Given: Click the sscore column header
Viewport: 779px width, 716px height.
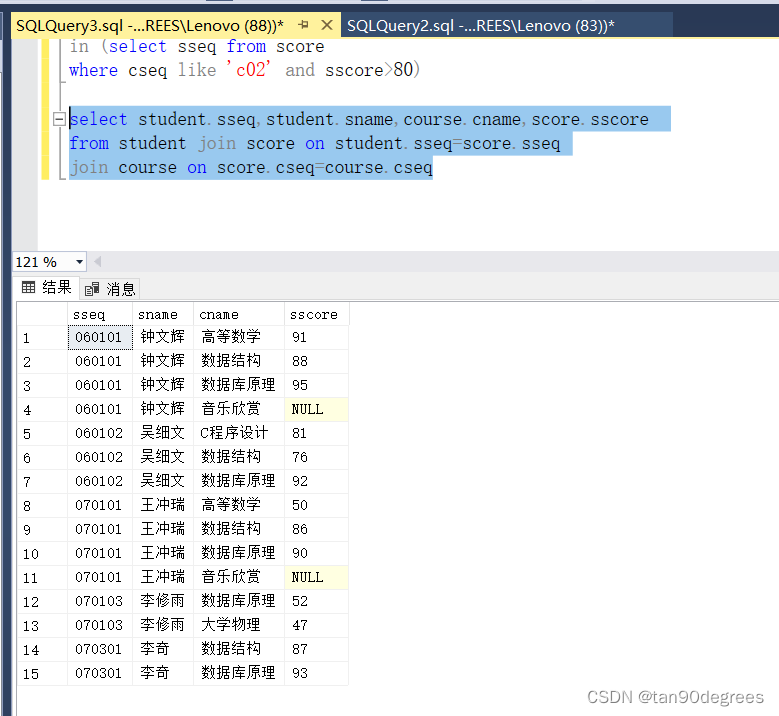Looking at the screenshot, I should pos(316,315).
